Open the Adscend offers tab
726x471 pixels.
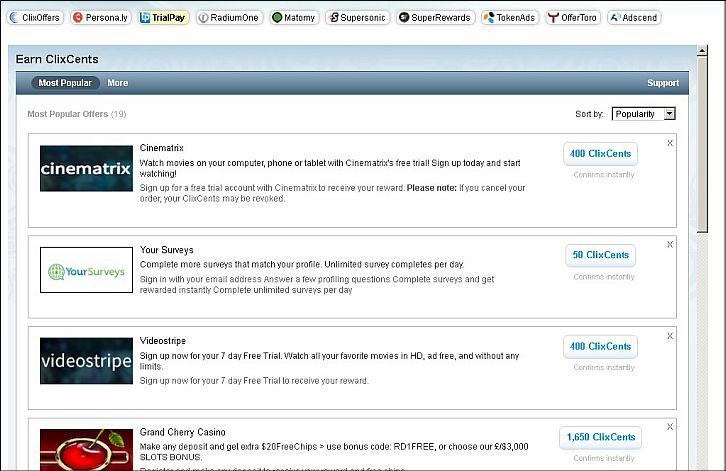[x=634, y=18]
